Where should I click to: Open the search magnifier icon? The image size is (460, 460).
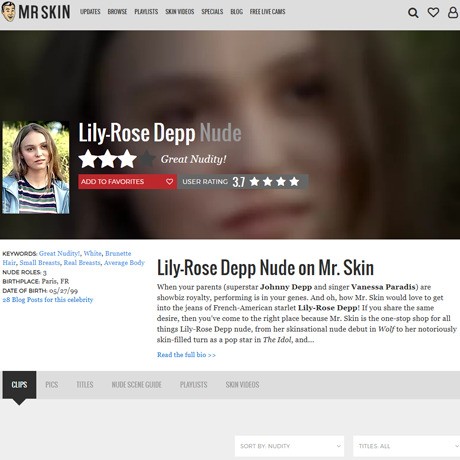[x=413, y=13]
